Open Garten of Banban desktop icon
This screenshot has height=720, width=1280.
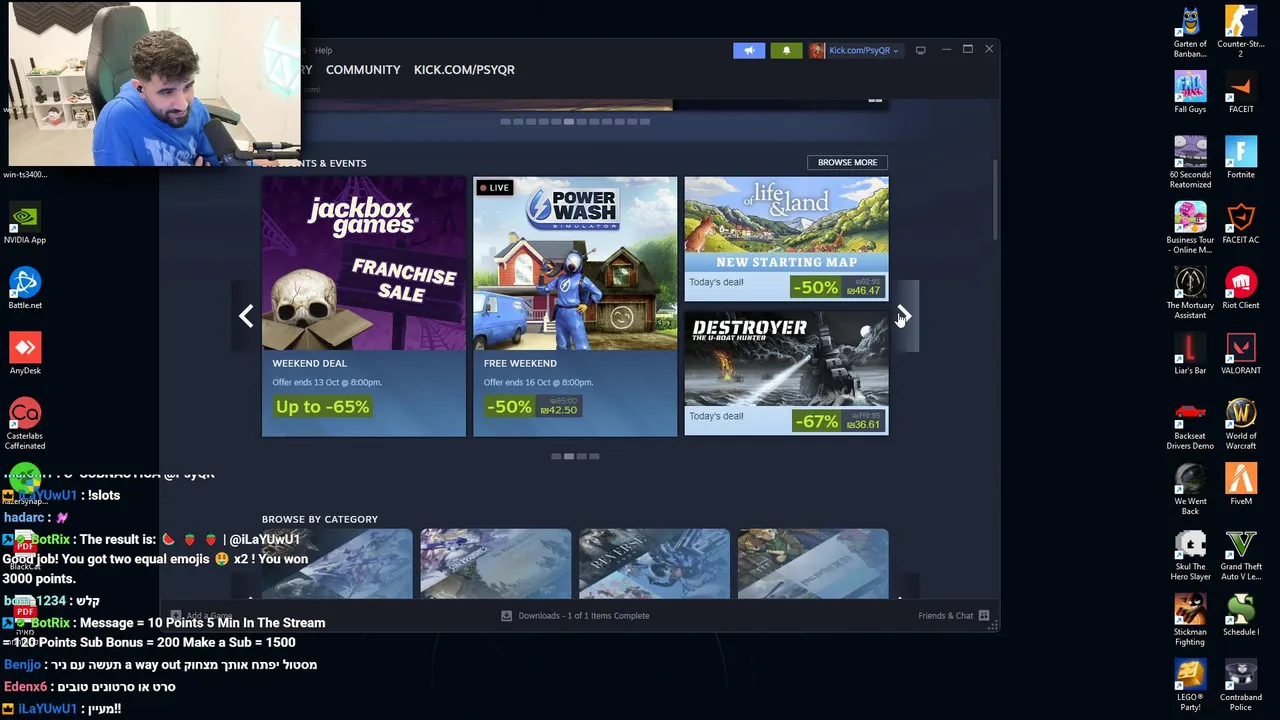[x=1190, y=32]
